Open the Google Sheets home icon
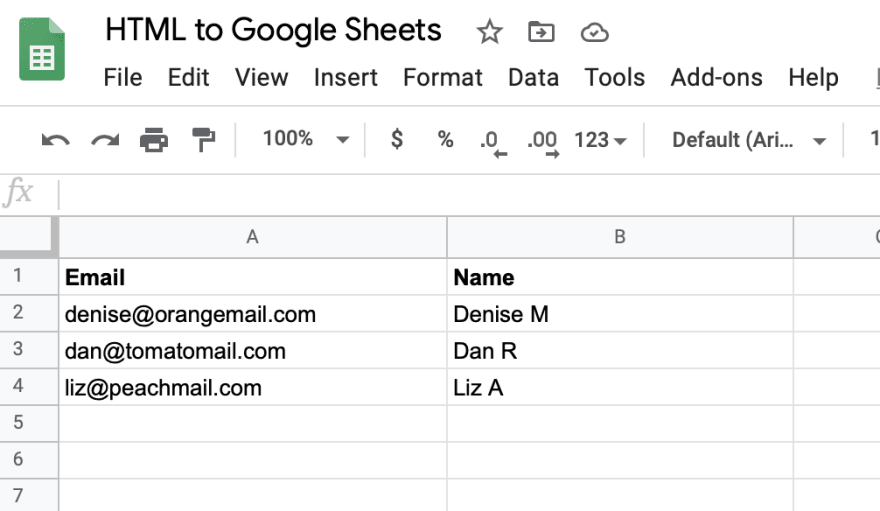 [42, 49]
